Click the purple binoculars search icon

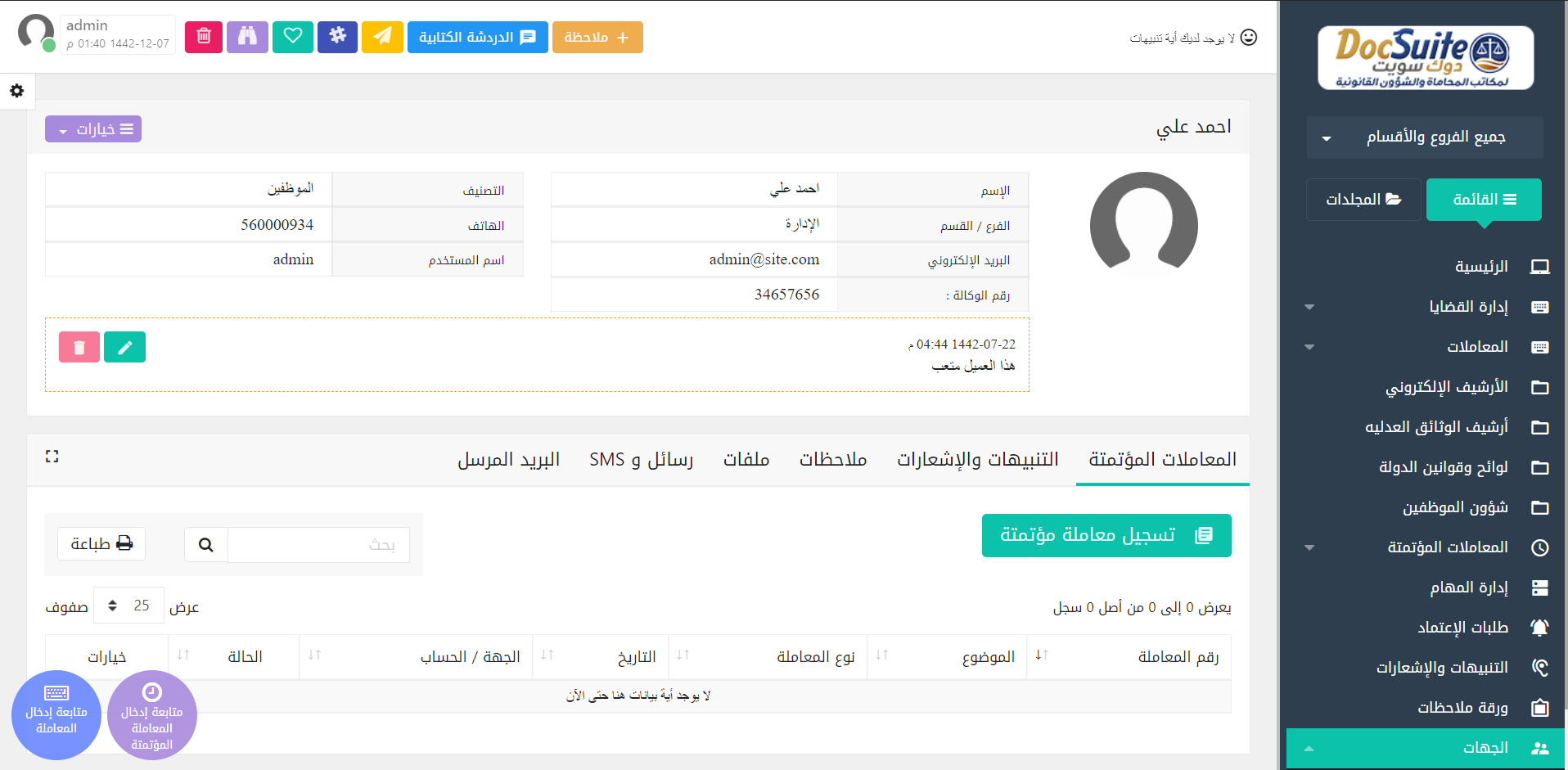coord(247,37)
